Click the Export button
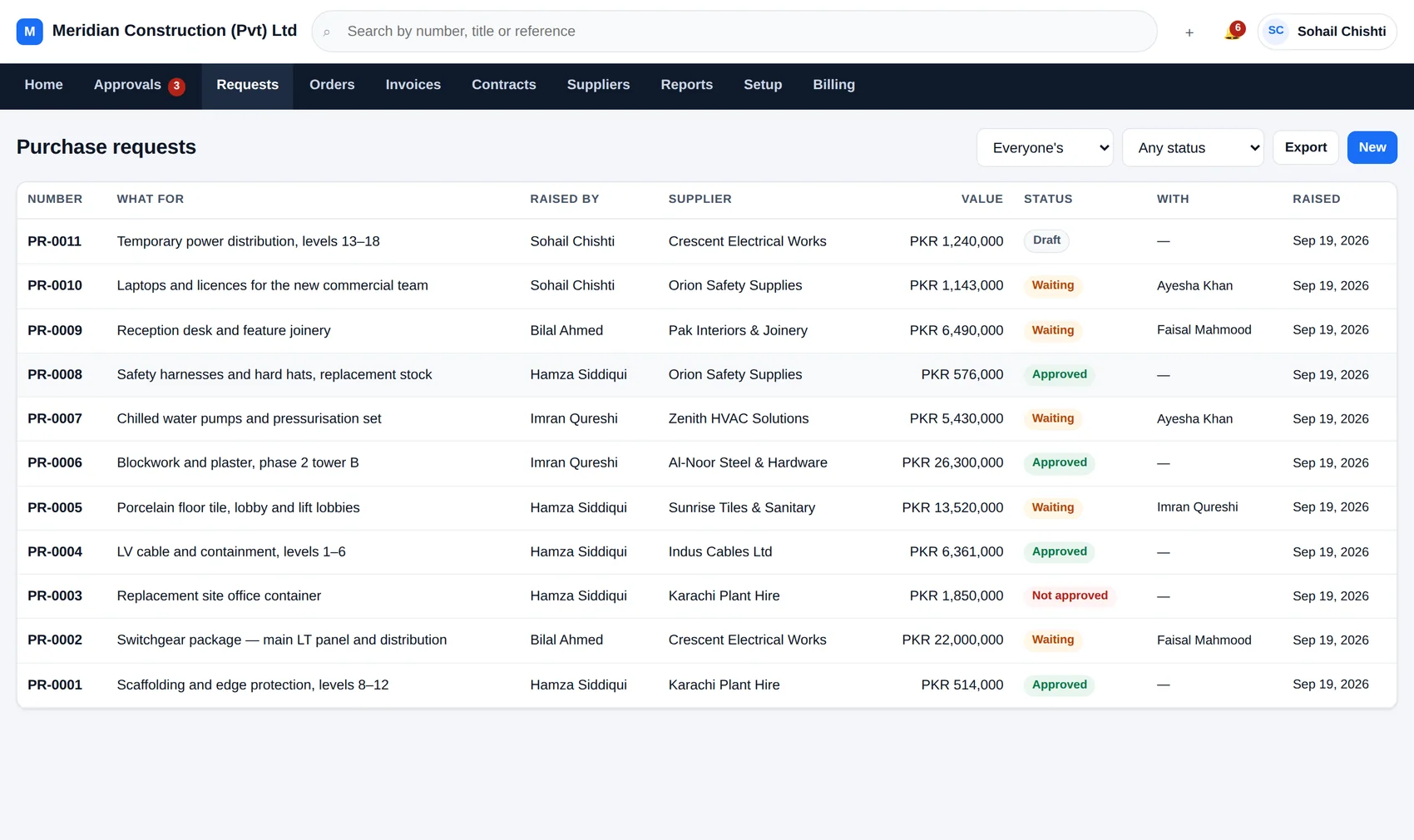The height and width of the screenshot is (840, 1414). click(x=1306, y=147)
